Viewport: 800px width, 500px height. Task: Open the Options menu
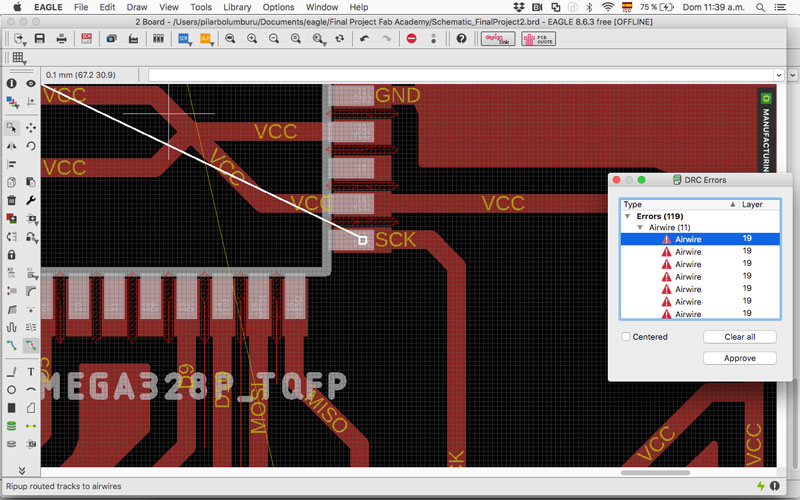pos(278,7)
